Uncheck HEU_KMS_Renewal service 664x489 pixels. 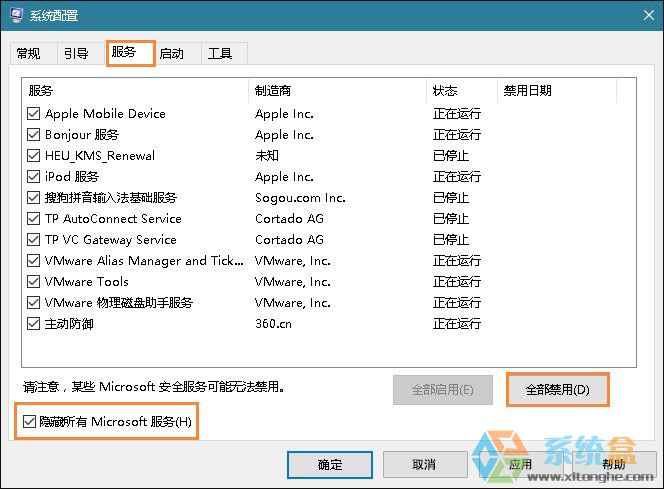point(33,155)
